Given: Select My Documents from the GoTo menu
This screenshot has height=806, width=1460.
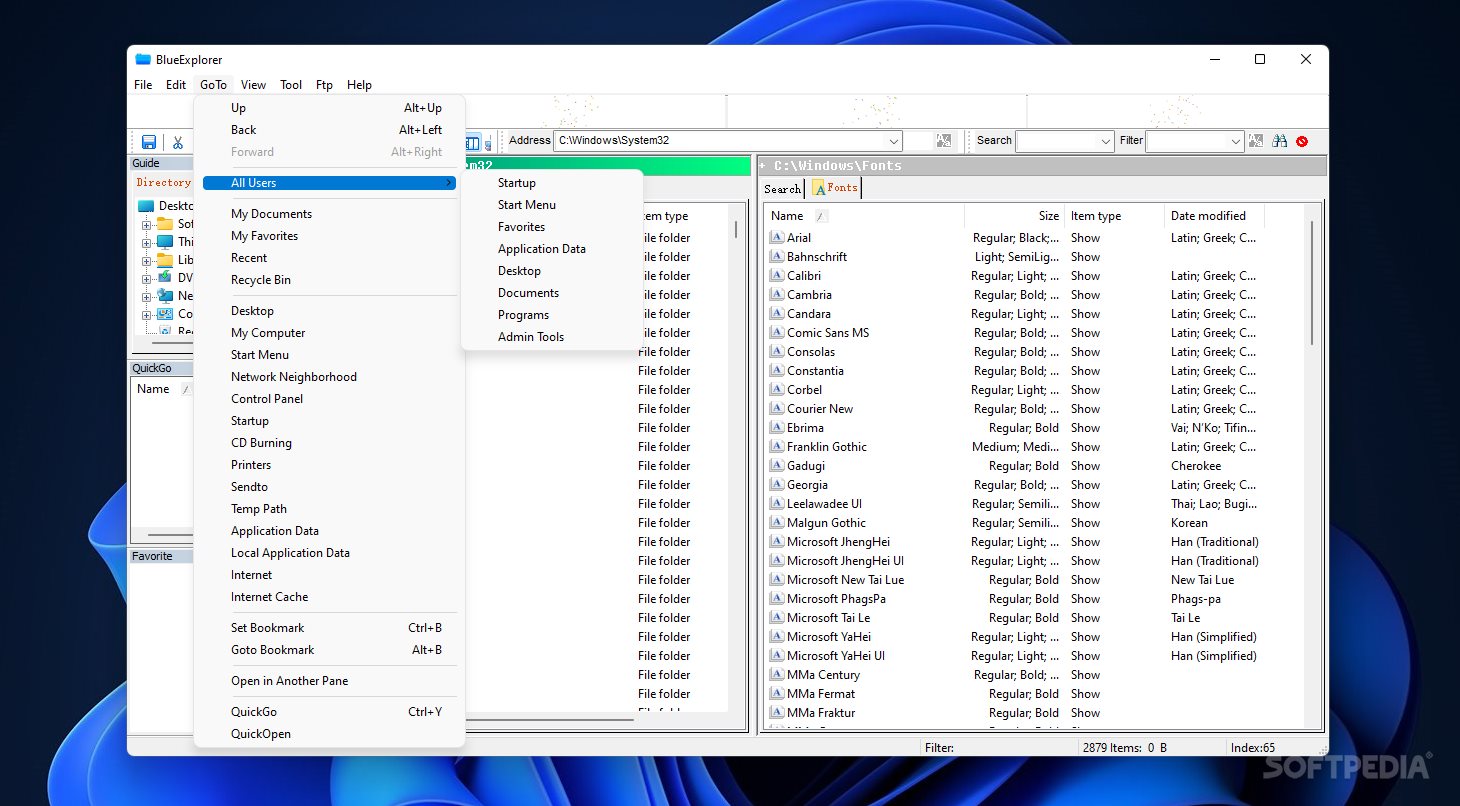Looking at the screenshot, I should click(329, 214).
